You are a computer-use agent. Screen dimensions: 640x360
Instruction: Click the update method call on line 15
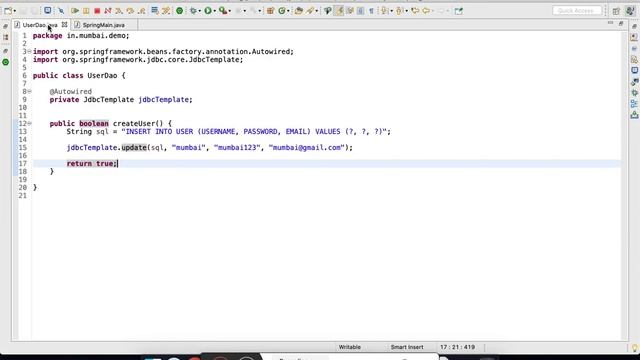pyautogui.click(x=134, y=147)
